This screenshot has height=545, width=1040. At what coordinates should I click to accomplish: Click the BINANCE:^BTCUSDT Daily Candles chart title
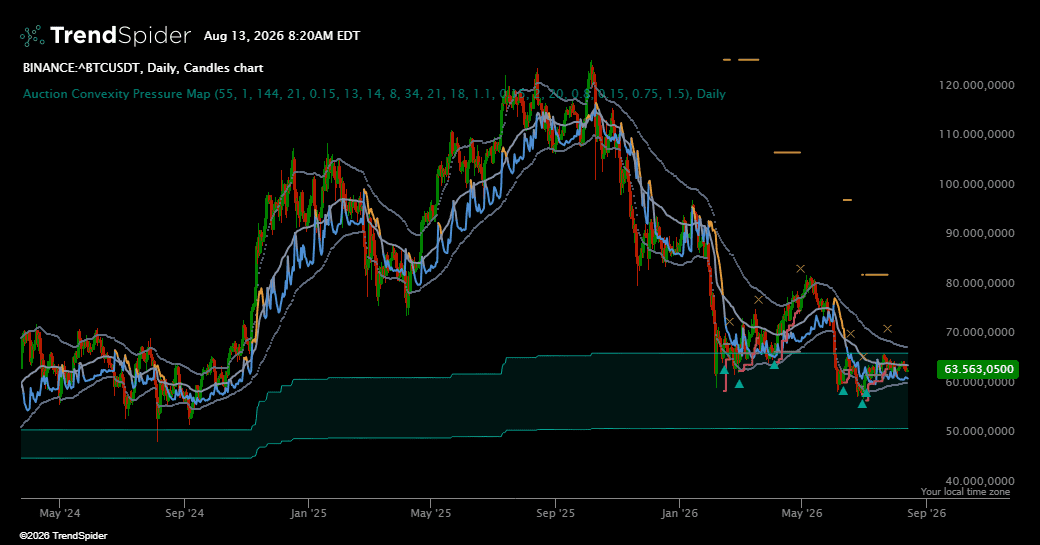[x=143, y=68]
